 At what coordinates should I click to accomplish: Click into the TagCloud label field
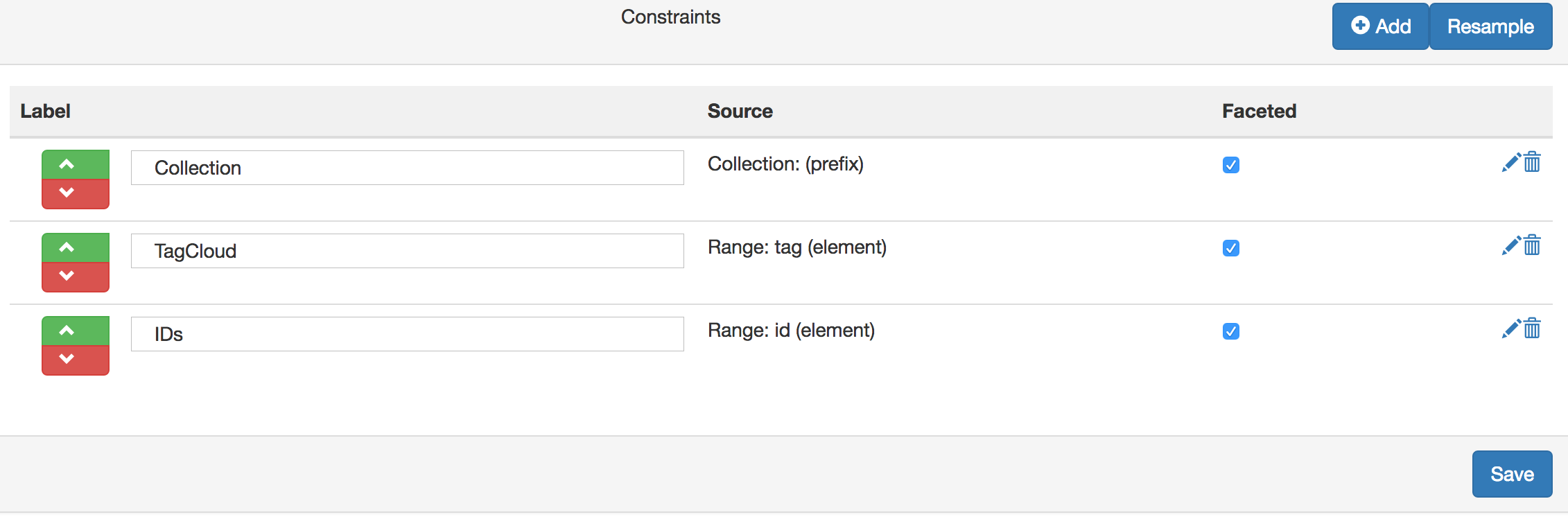click(407, 251)
